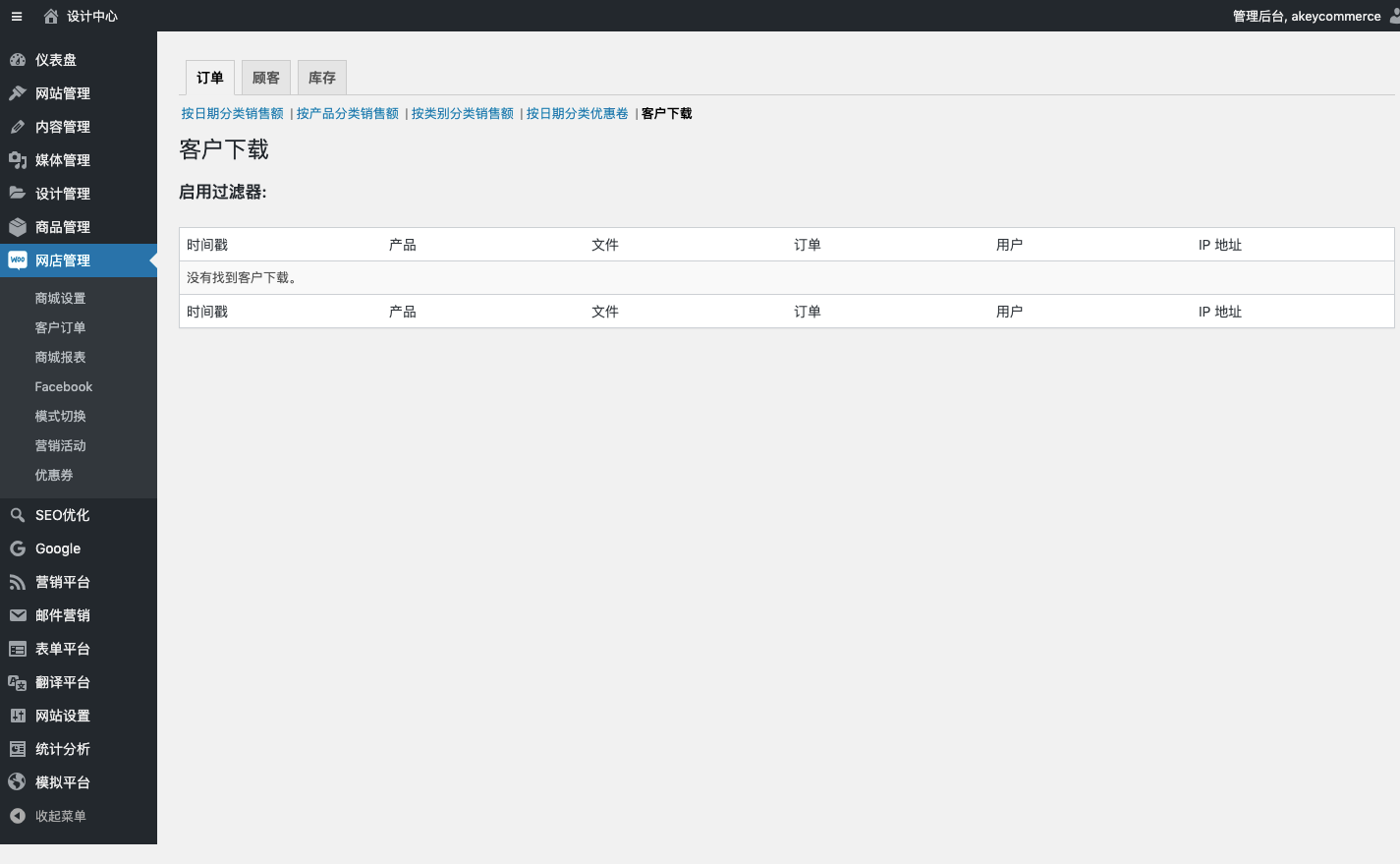Viewport: 1400px width, 864px height.
Task: Open the 商品管理 menu label
Action: click(63, 227)
